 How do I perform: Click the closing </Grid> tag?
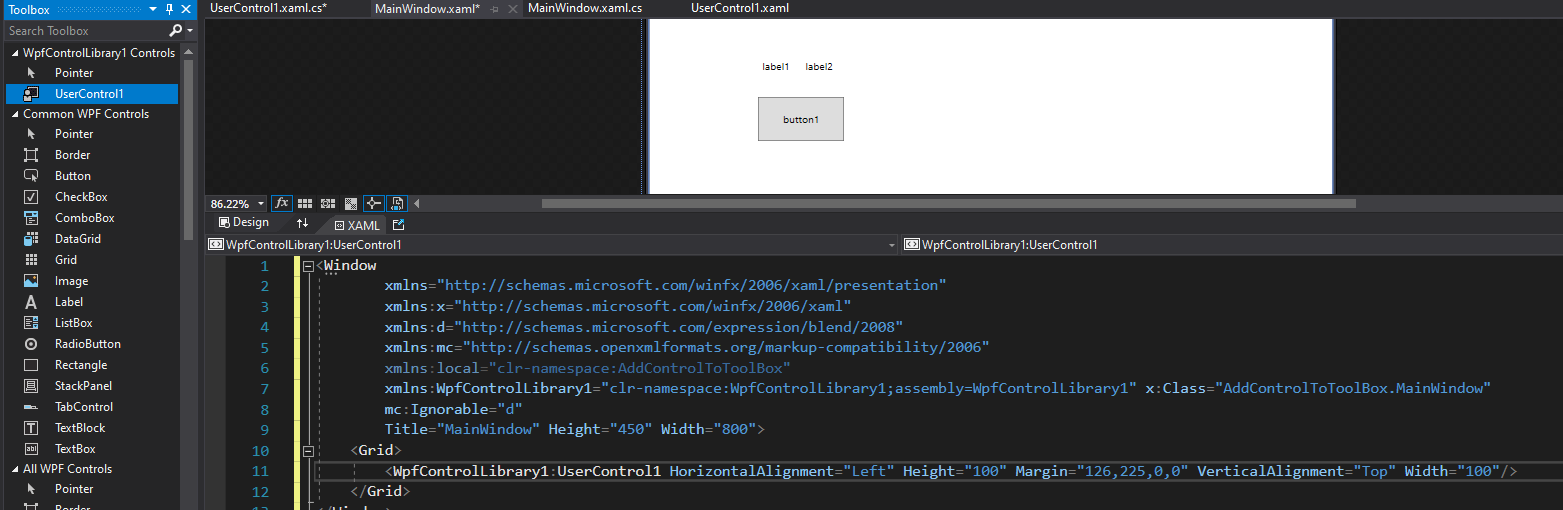tap(380, 492)
